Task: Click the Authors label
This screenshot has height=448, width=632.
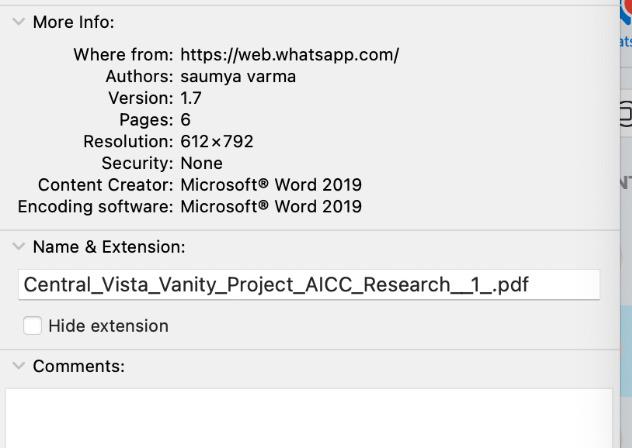Action: [x=139, y=77]
